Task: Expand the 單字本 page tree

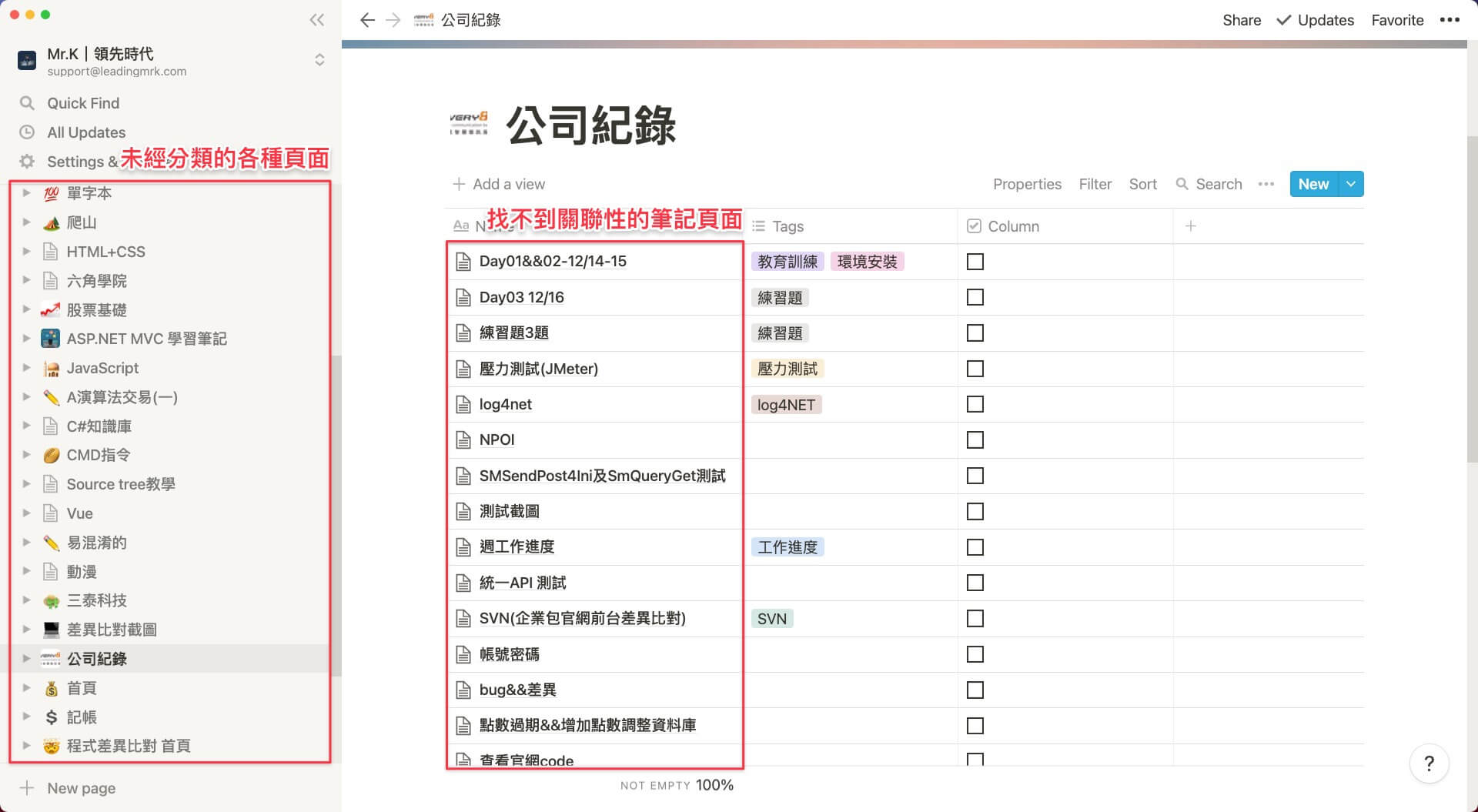Action: point(26,192)
